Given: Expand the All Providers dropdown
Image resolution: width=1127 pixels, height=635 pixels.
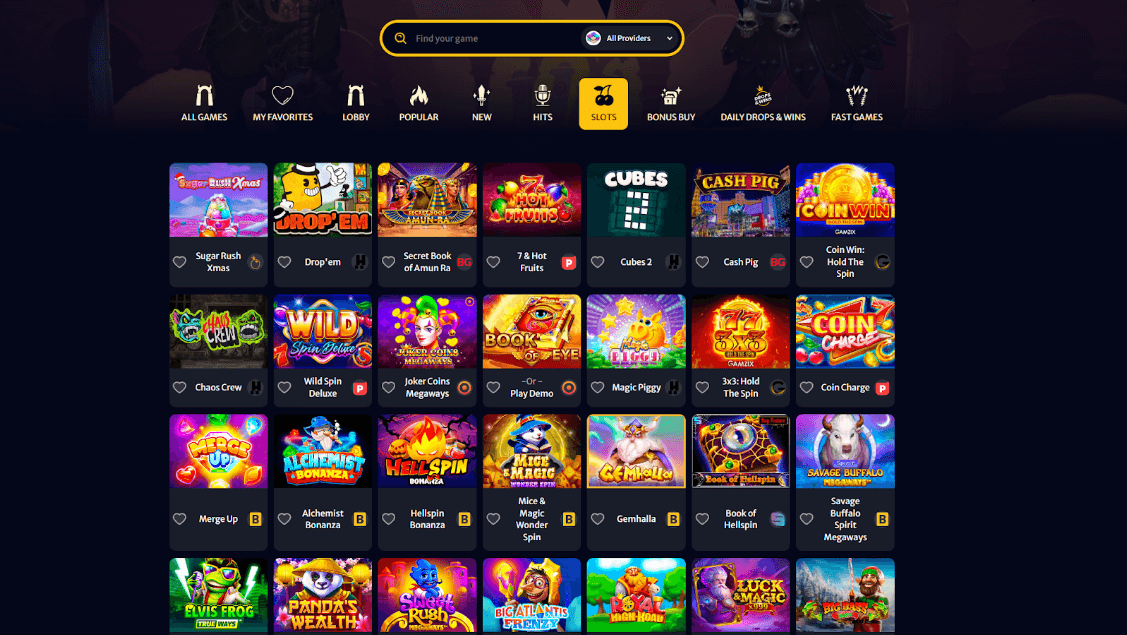Looking at the screenshot, I should (630, 38).
